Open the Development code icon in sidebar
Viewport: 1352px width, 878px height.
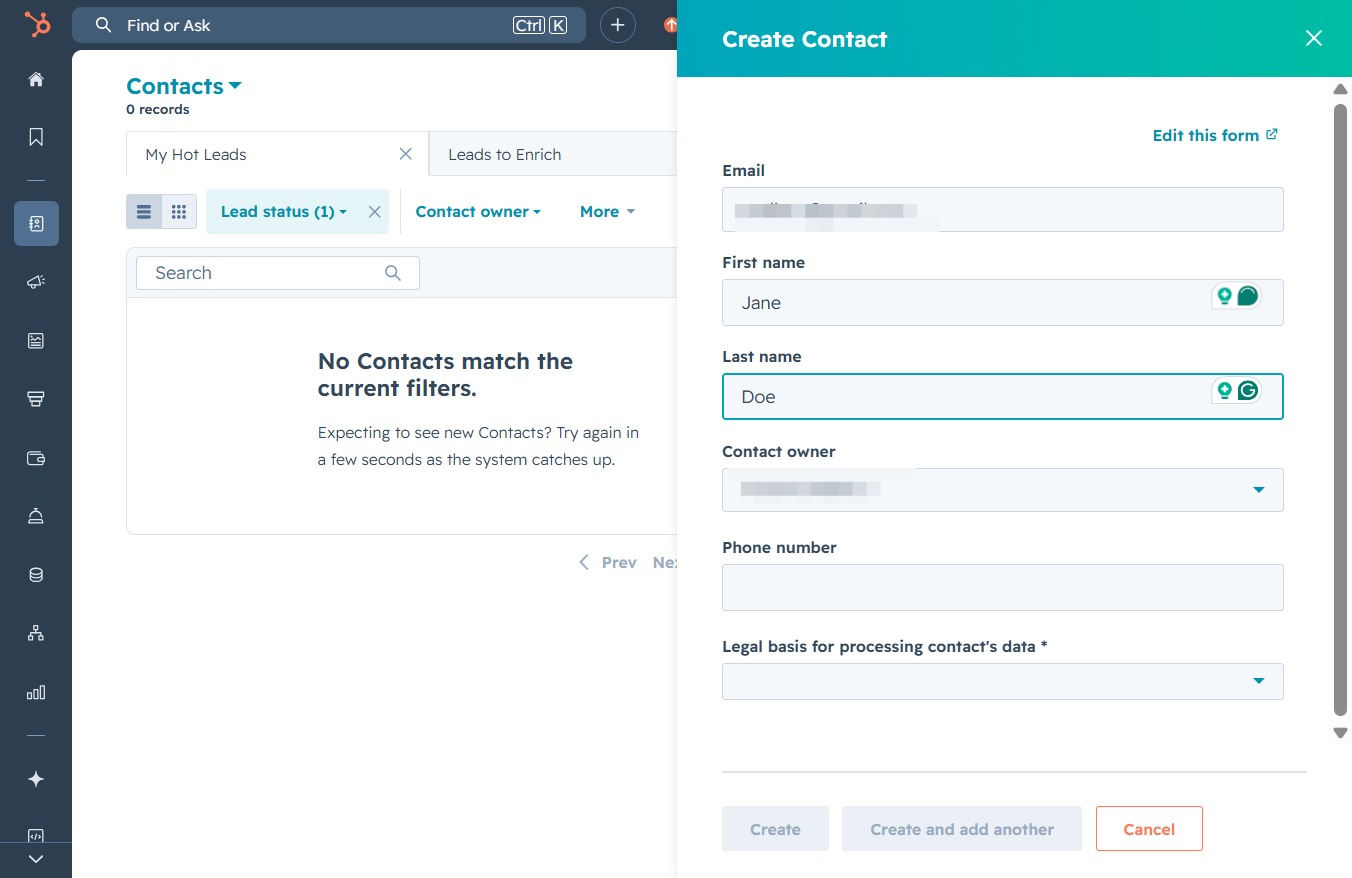pos(36,836)
